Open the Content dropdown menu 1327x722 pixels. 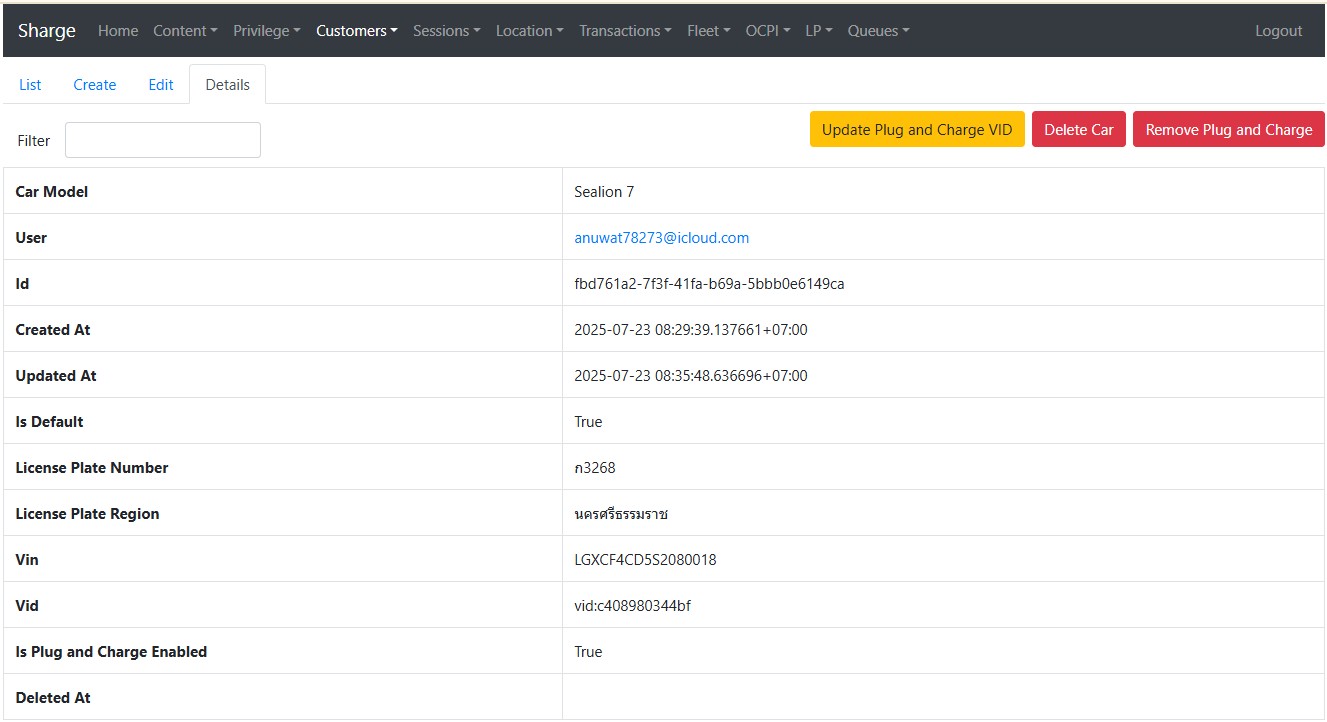pos(185,31)
